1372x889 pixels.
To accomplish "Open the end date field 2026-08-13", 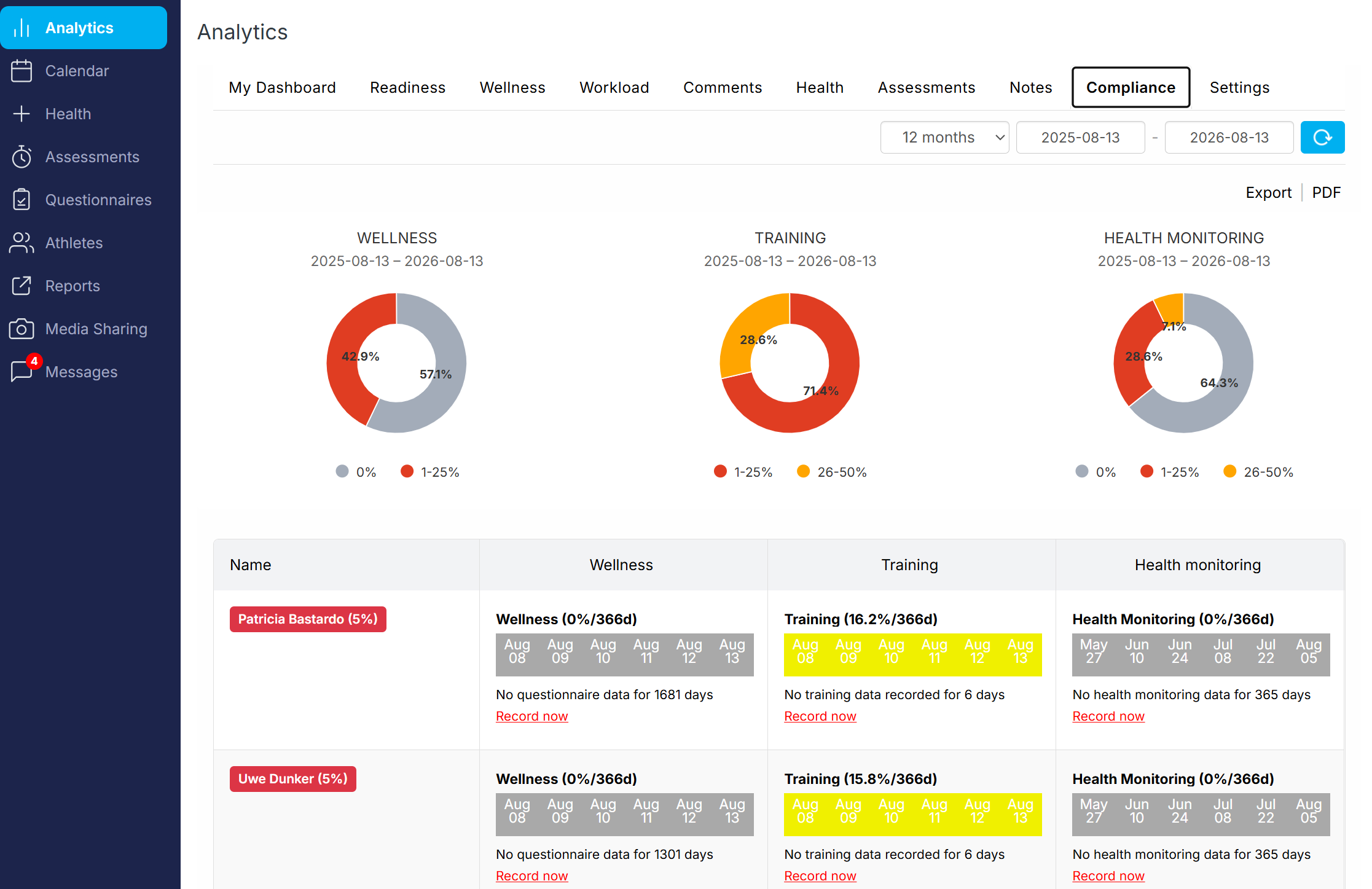I will 1229,137.
